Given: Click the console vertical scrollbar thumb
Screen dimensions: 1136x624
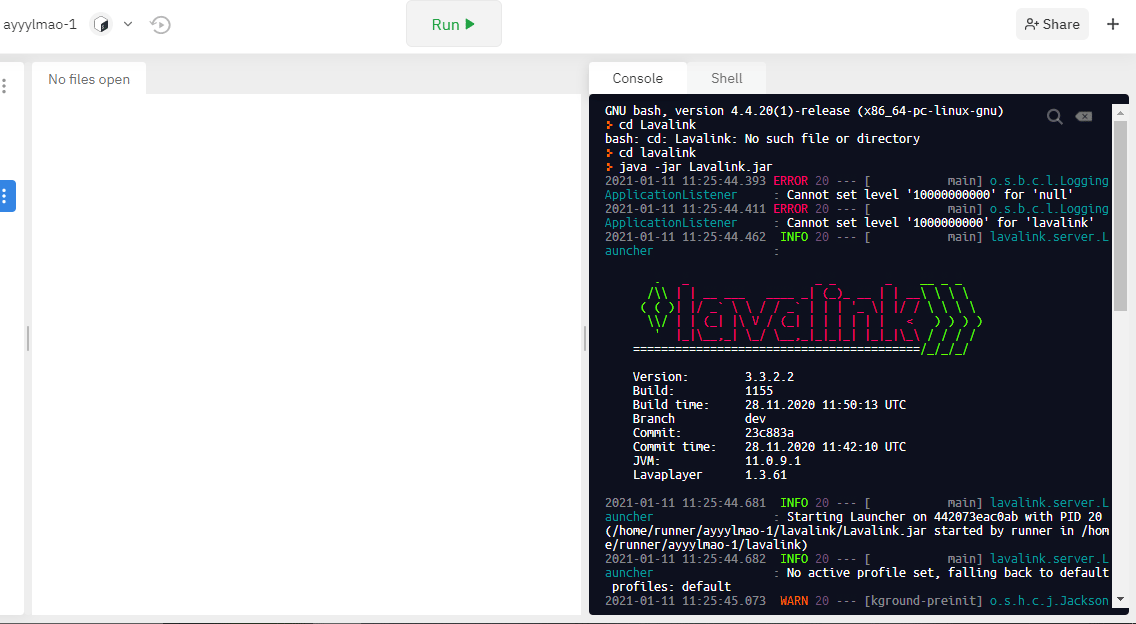Looking at the screenshot, I should click(1120, 215).
